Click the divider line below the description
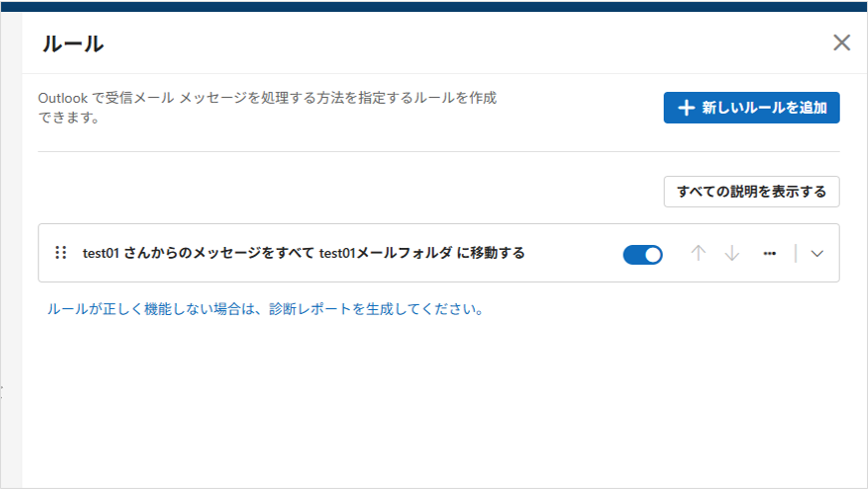The image size is (868, 489). point(438,152)
